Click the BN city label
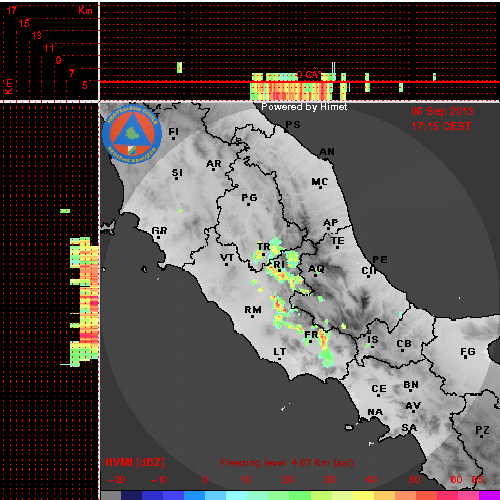This screenshot has width=500, height=500. coord(411,385)
